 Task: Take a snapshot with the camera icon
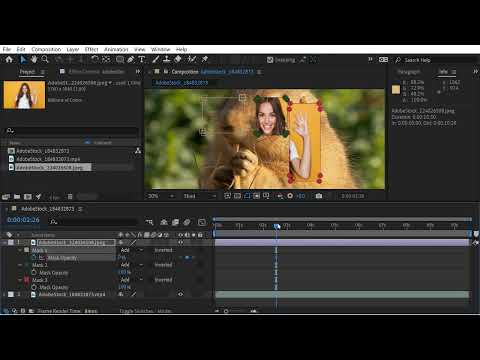pyautogui.click(x=319, y=196)
